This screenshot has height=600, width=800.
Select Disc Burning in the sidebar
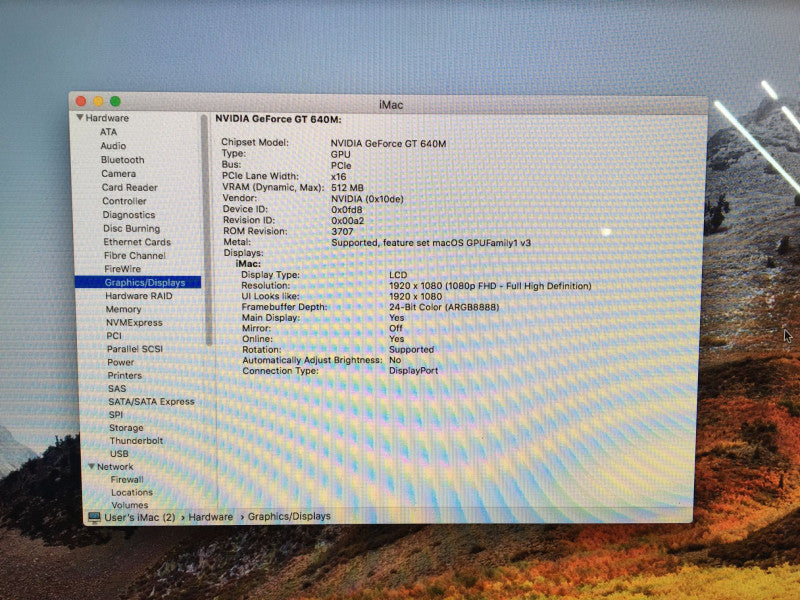[131, 229]
